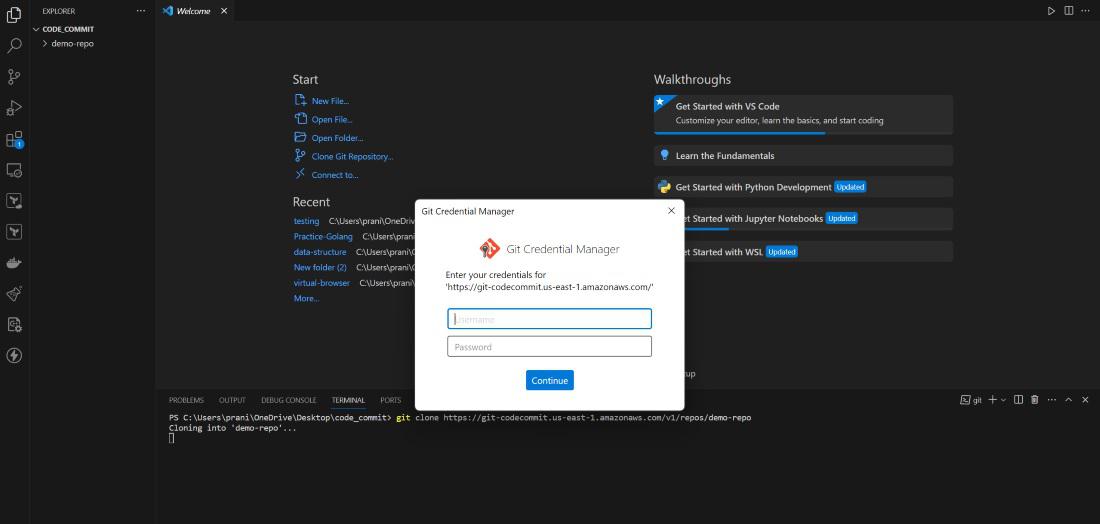
Task: Open Remote Explorer in activity bar
Action: click(x=14, y=170)
